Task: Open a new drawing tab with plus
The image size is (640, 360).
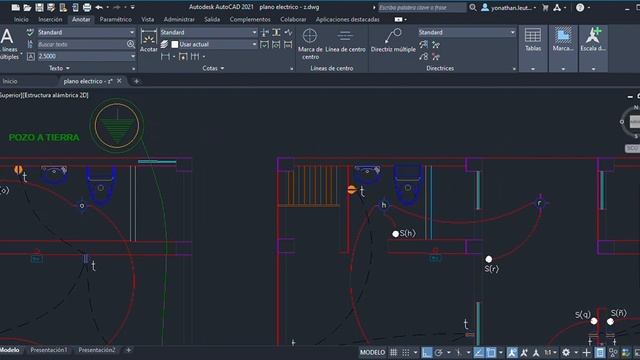Action: click(136, 81)
